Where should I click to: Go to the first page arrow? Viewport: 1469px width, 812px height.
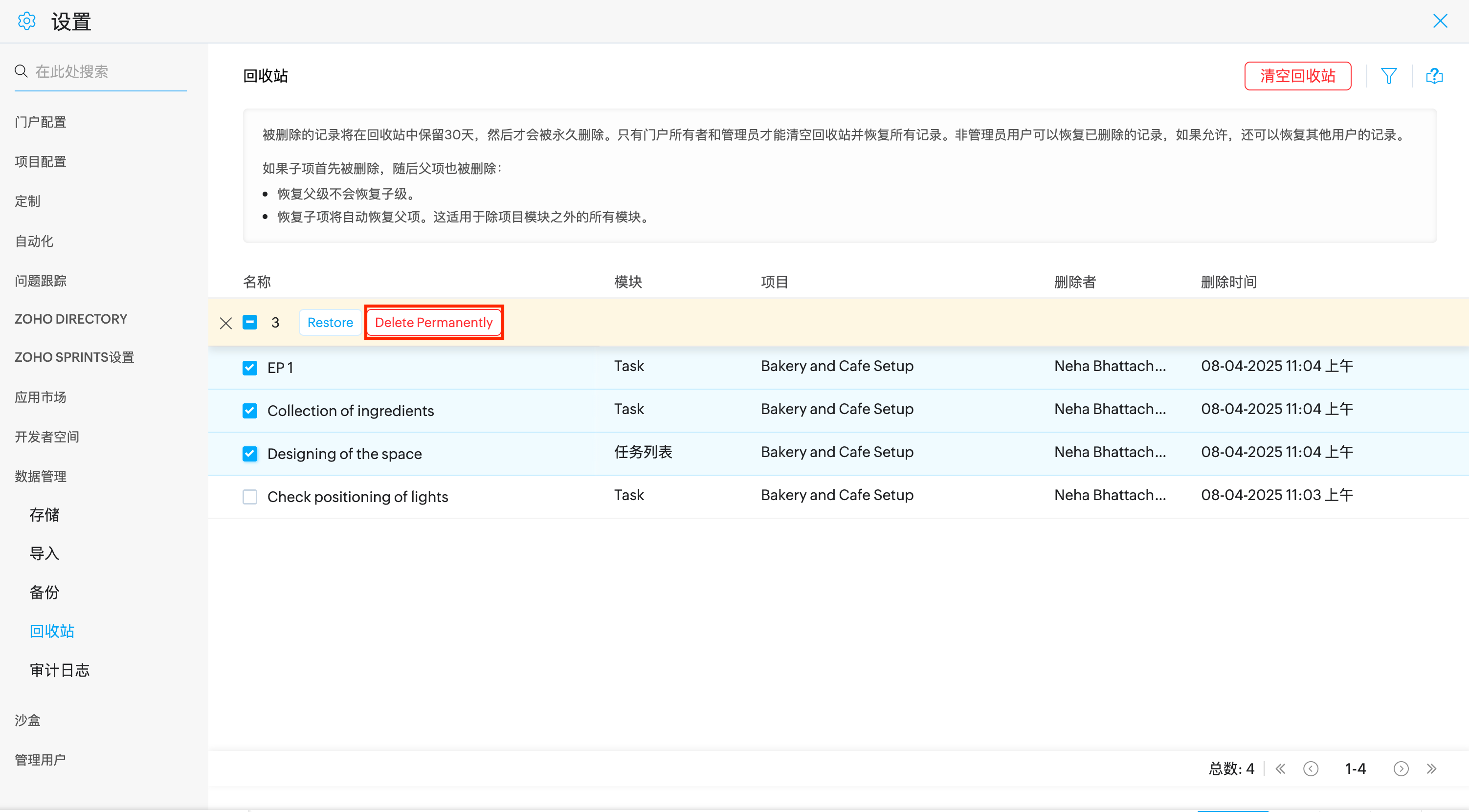1280,768
